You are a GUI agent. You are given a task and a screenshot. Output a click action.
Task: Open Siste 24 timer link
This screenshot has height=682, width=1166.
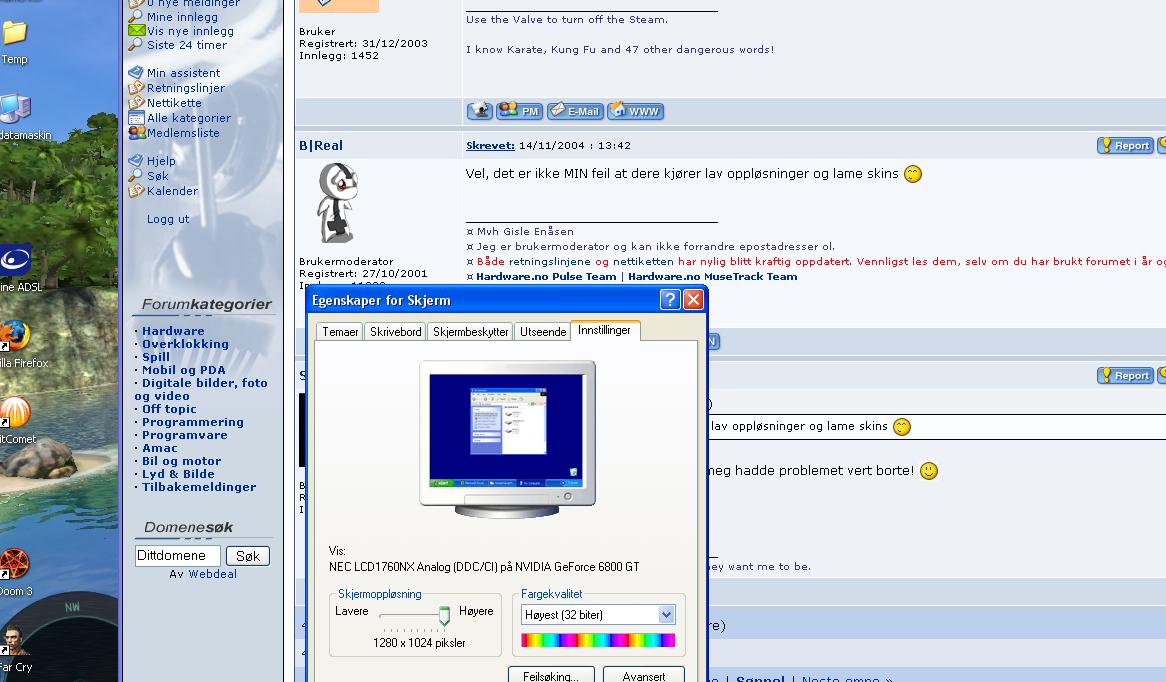point(187,45)
